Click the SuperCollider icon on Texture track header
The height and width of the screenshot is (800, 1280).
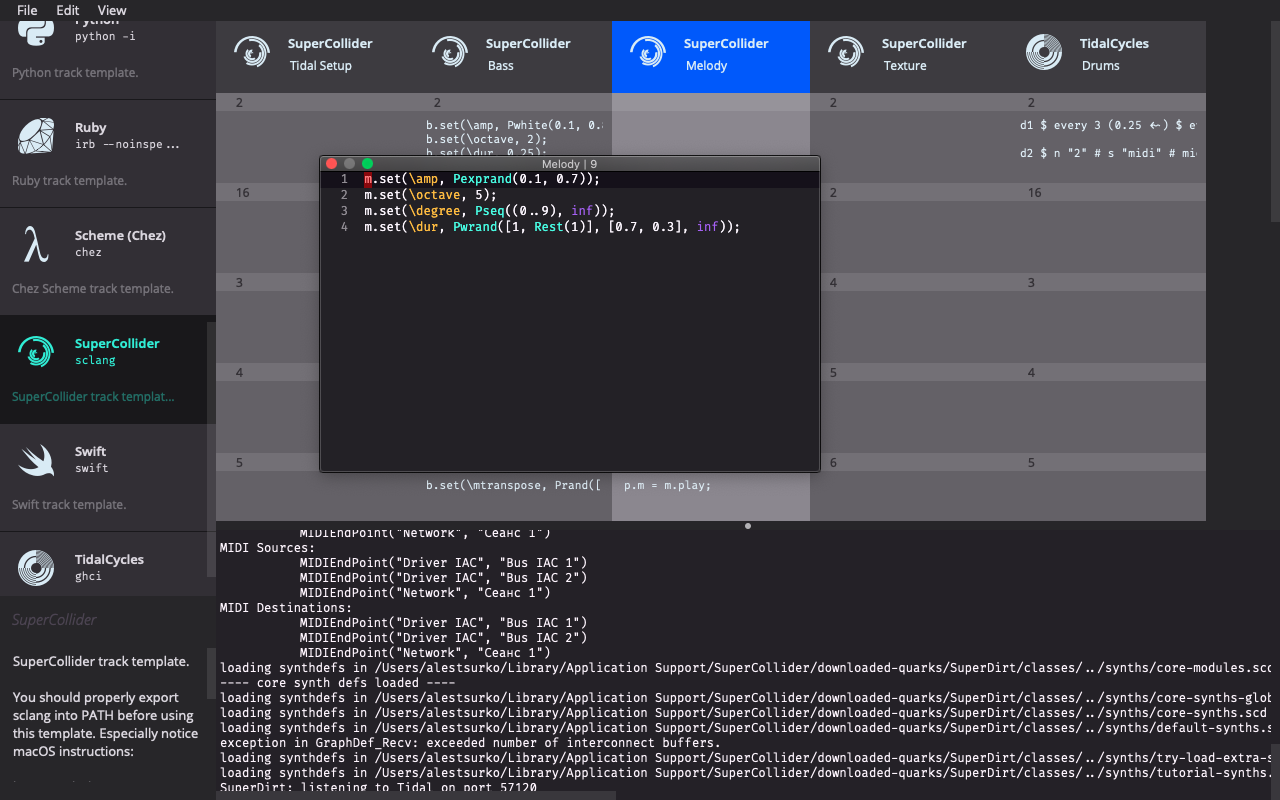pos(845,52)
